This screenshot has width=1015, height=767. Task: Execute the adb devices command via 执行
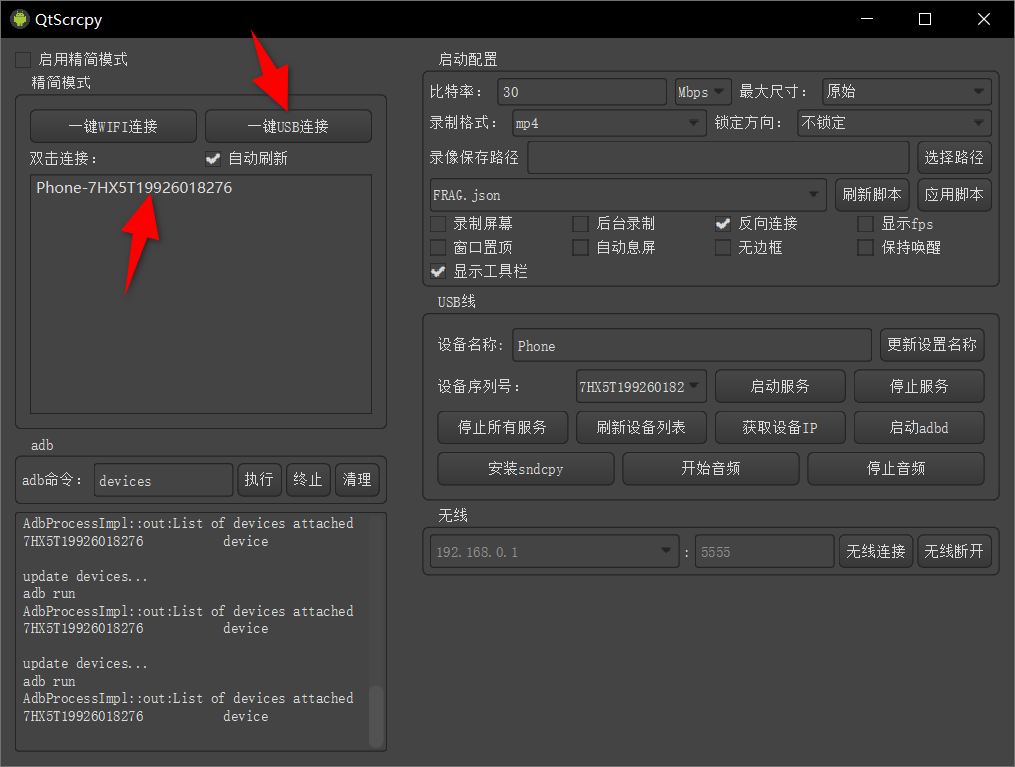[259, 479]
